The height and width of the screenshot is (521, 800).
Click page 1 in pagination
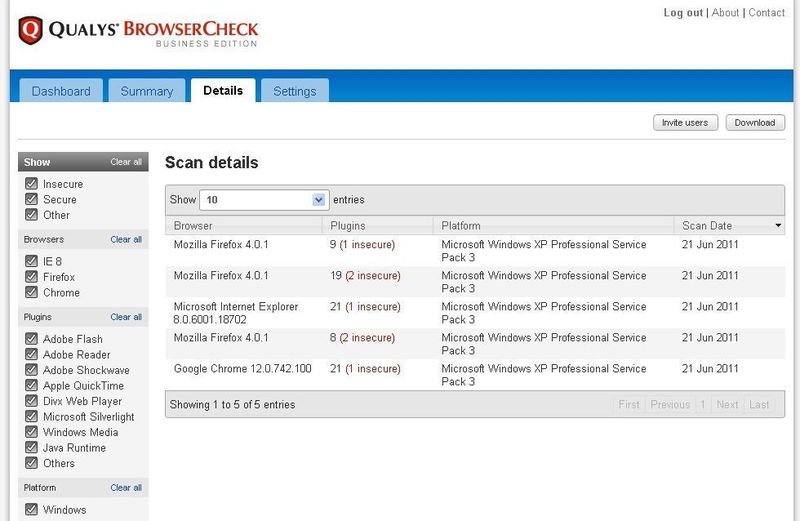tap(703, 405)
